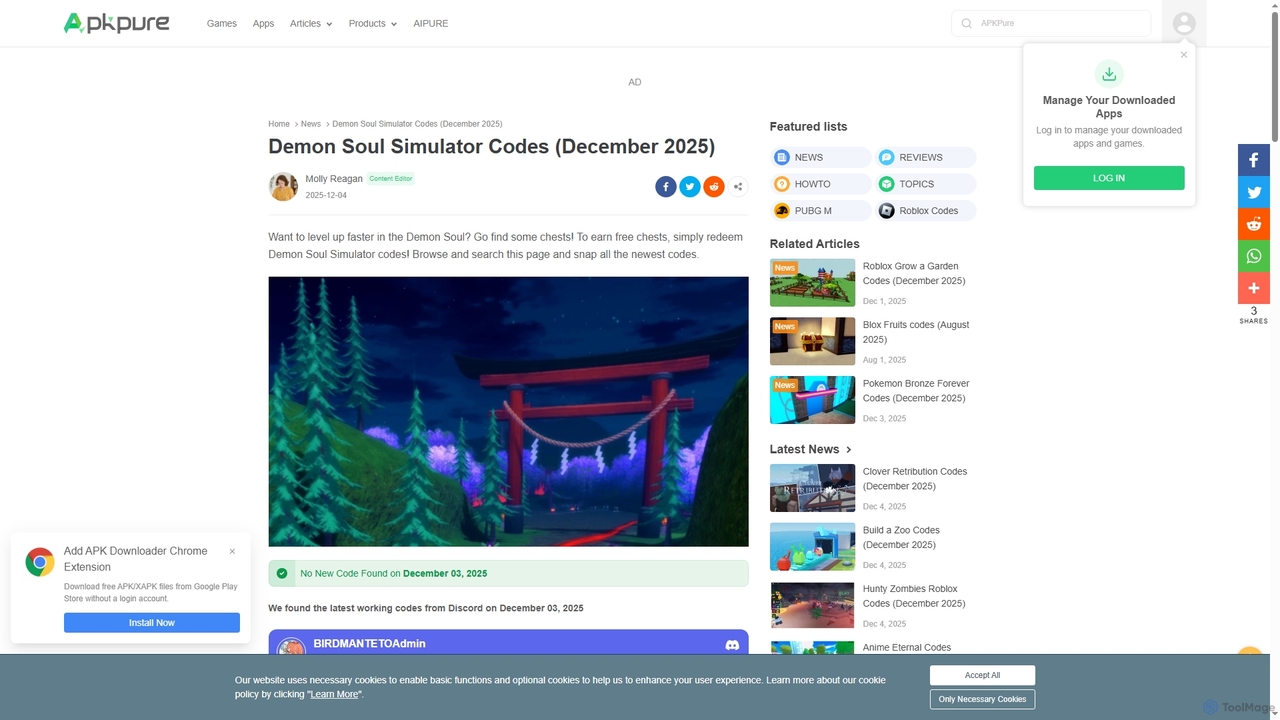This screenshot has width=1280, height=720.
Task: Click the Content Editor badge
Action: pos(390,179)
